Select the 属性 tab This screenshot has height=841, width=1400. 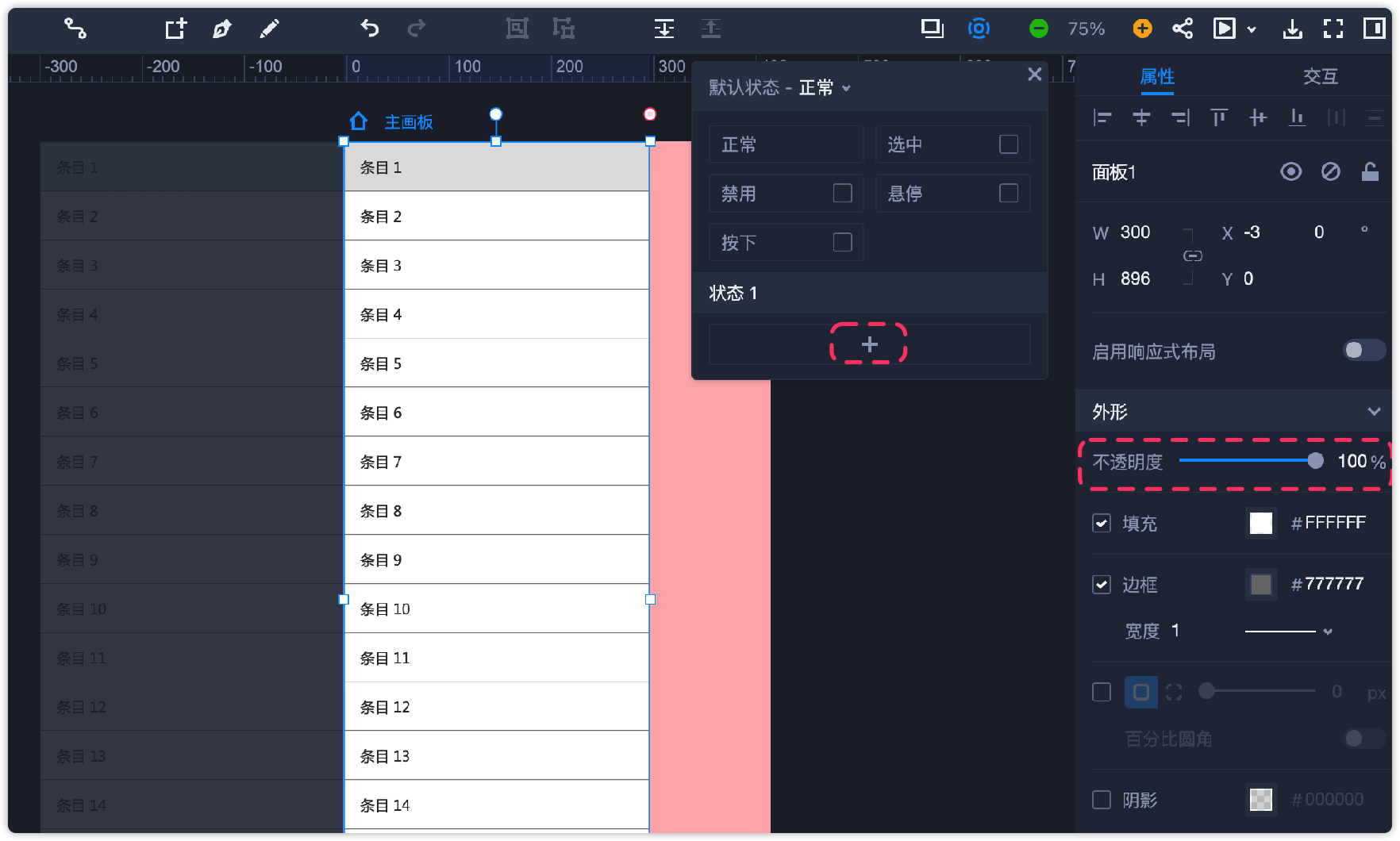pos(1156,77)
